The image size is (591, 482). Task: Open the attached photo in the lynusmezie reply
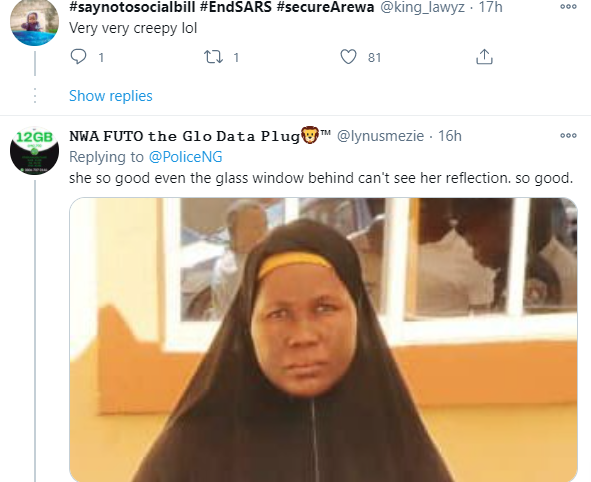tap(323, 340)
